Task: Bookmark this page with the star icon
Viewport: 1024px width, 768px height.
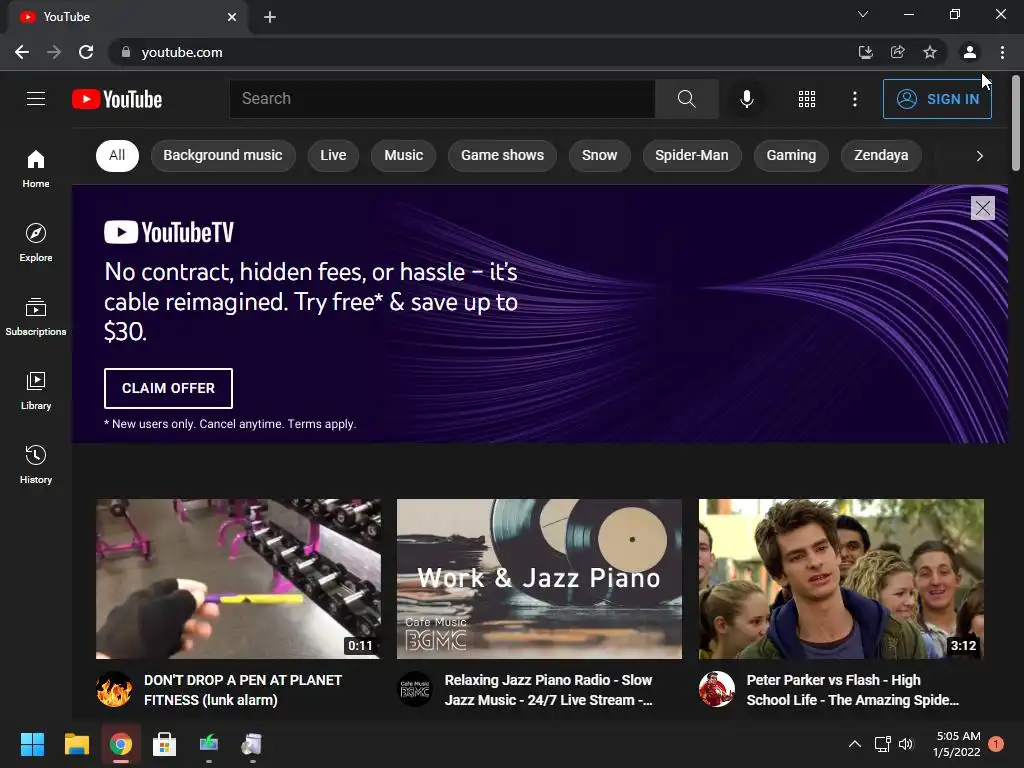Action: [x=930, y=52]
